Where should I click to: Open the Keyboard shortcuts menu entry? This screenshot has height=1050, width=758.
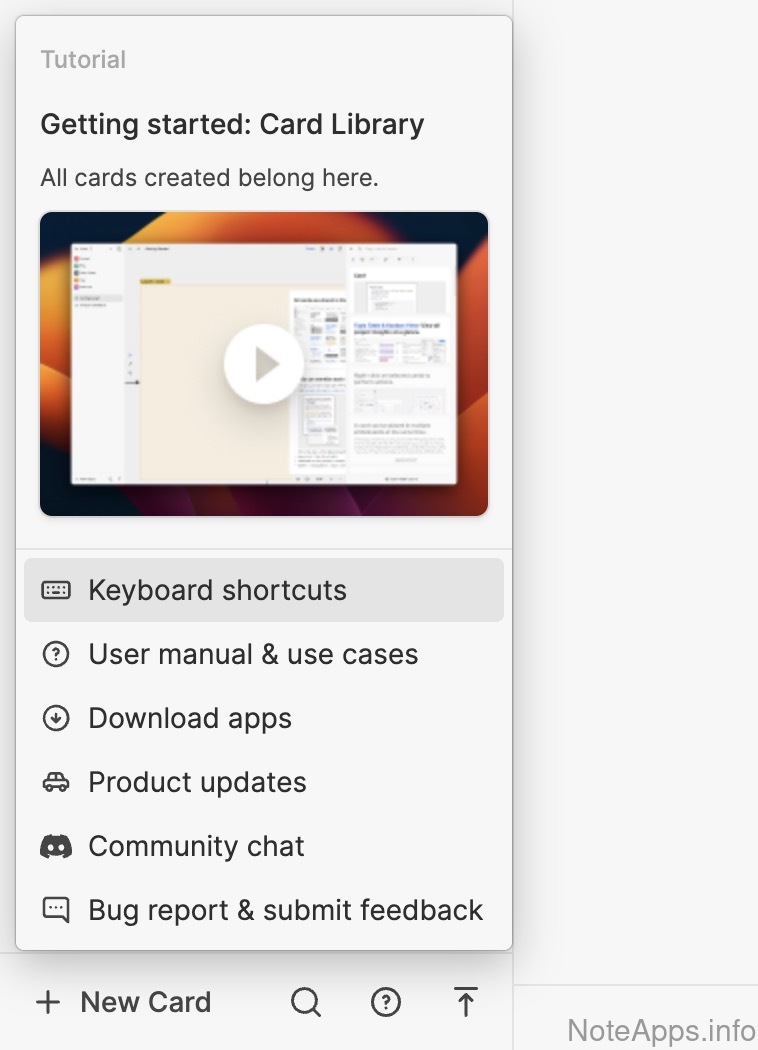217,590
